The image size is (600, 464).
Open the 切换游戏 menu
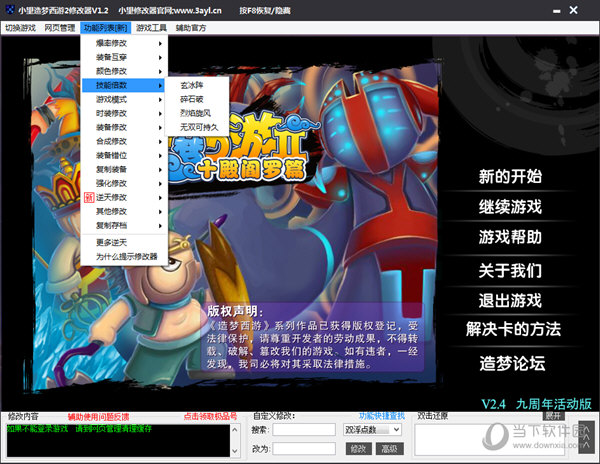click(20, 28)
